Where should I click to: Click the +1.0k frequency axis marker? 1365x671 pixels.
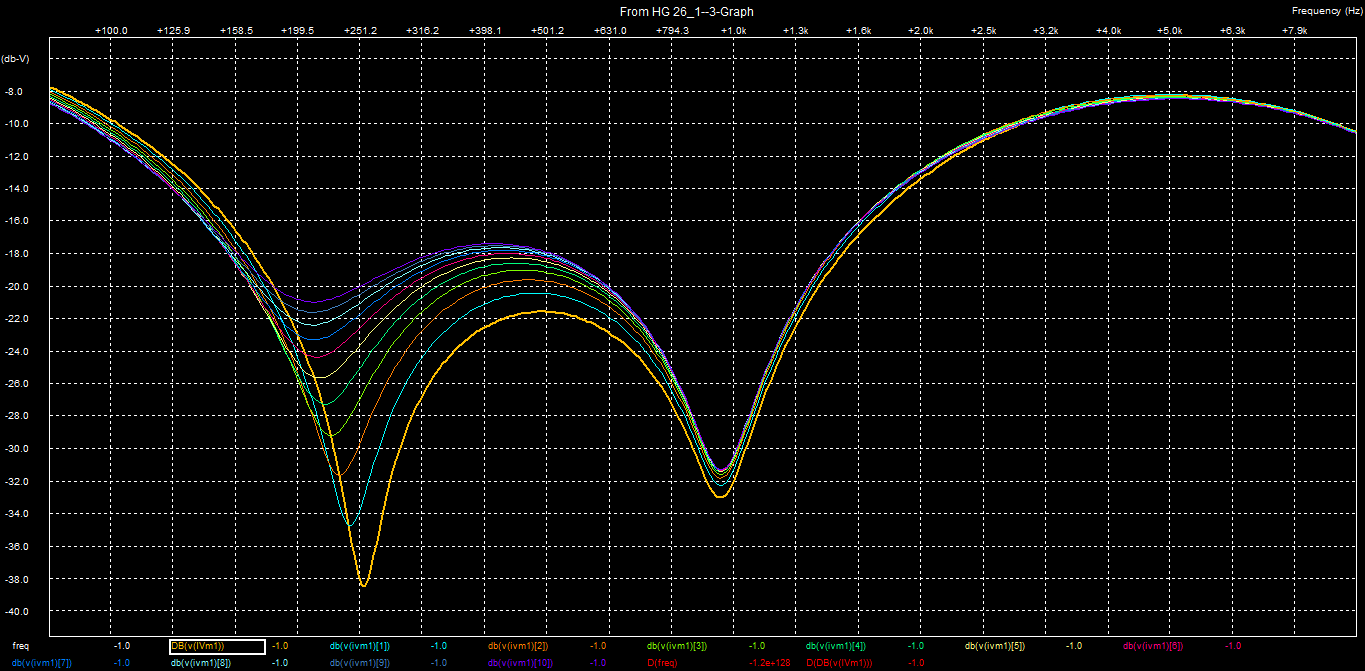point(733,31)
